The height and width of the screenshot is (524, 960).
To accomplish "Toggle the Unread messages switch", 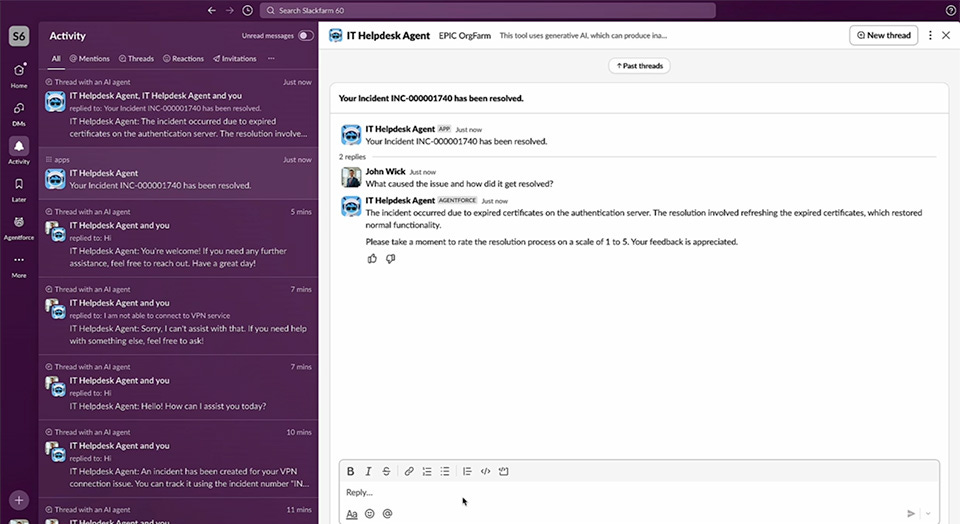I will point(306,36).
